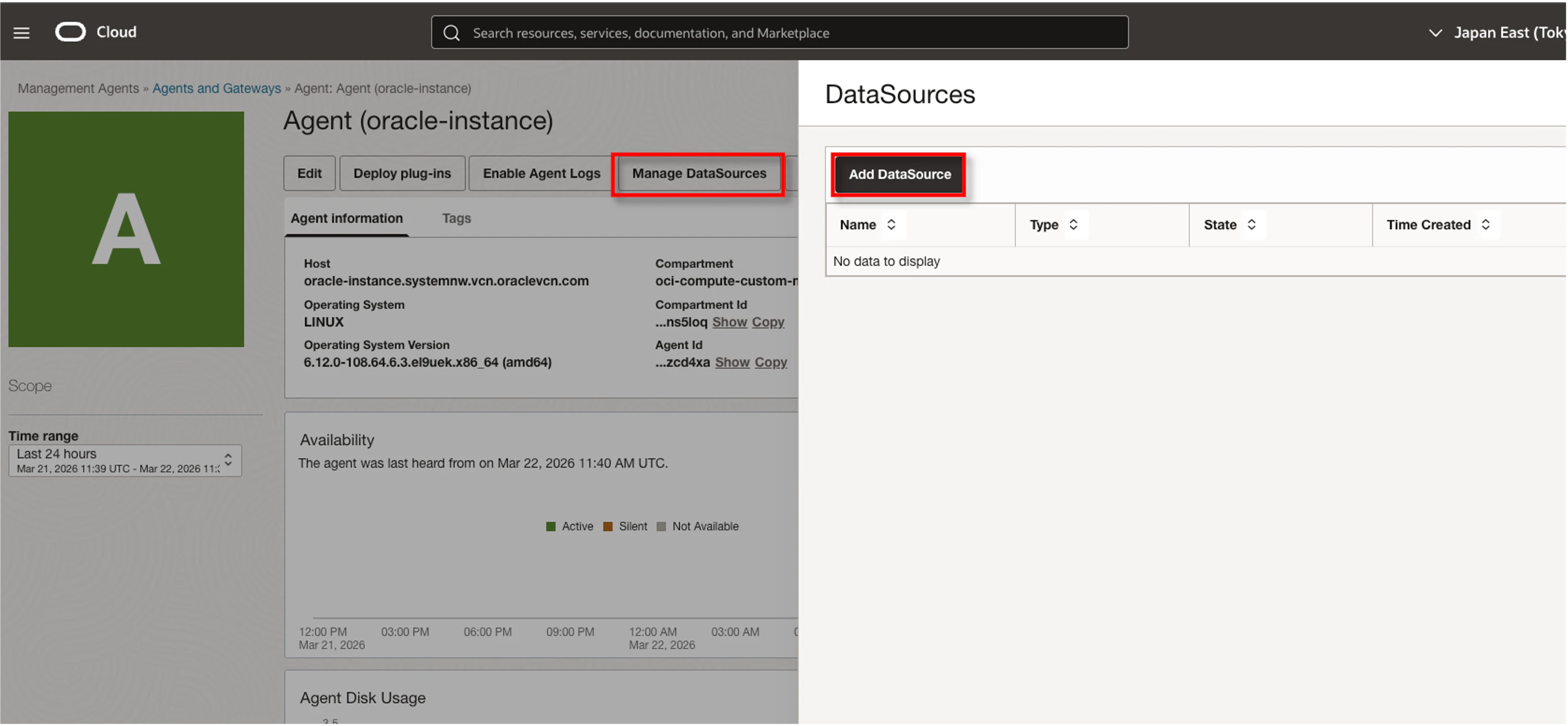Switch to the Tags tab

tap(457, 218)
